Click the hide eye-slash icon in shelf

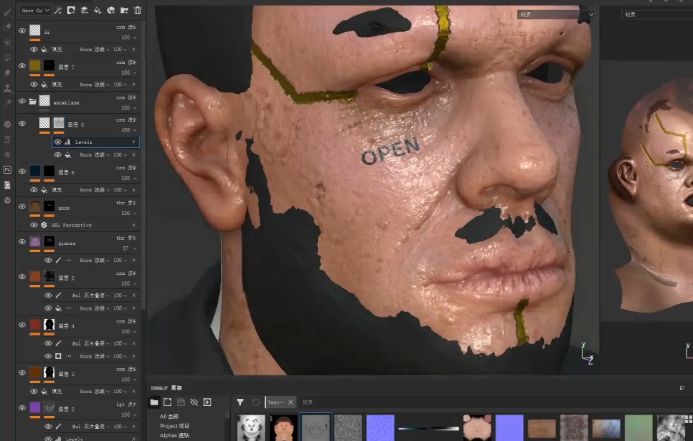194,402
